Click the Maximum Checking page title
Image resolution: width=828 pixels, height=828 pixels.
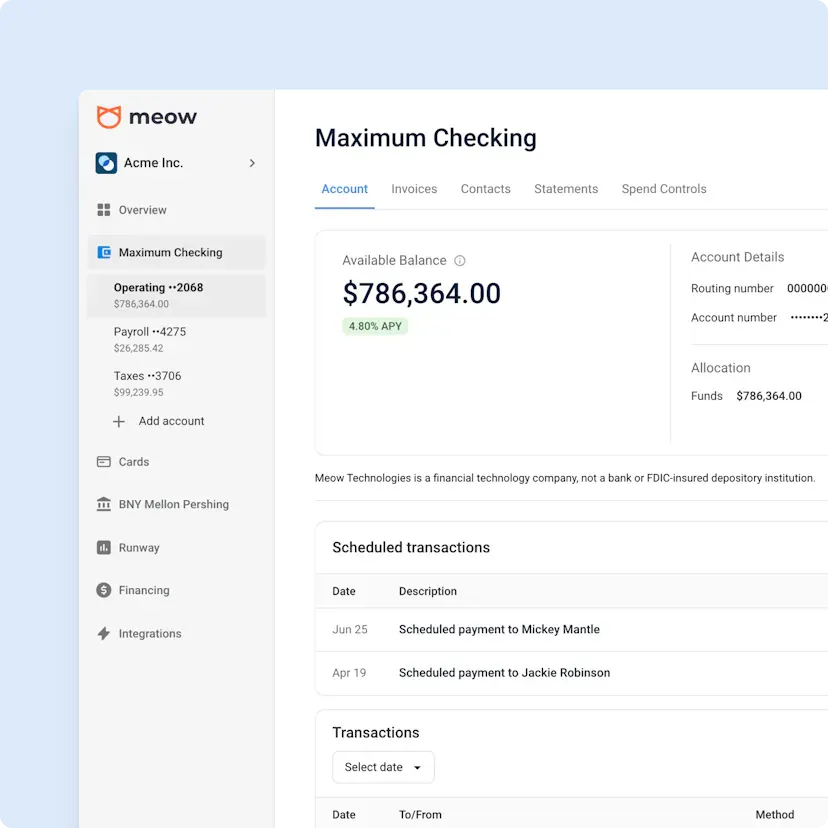(426, 138)
